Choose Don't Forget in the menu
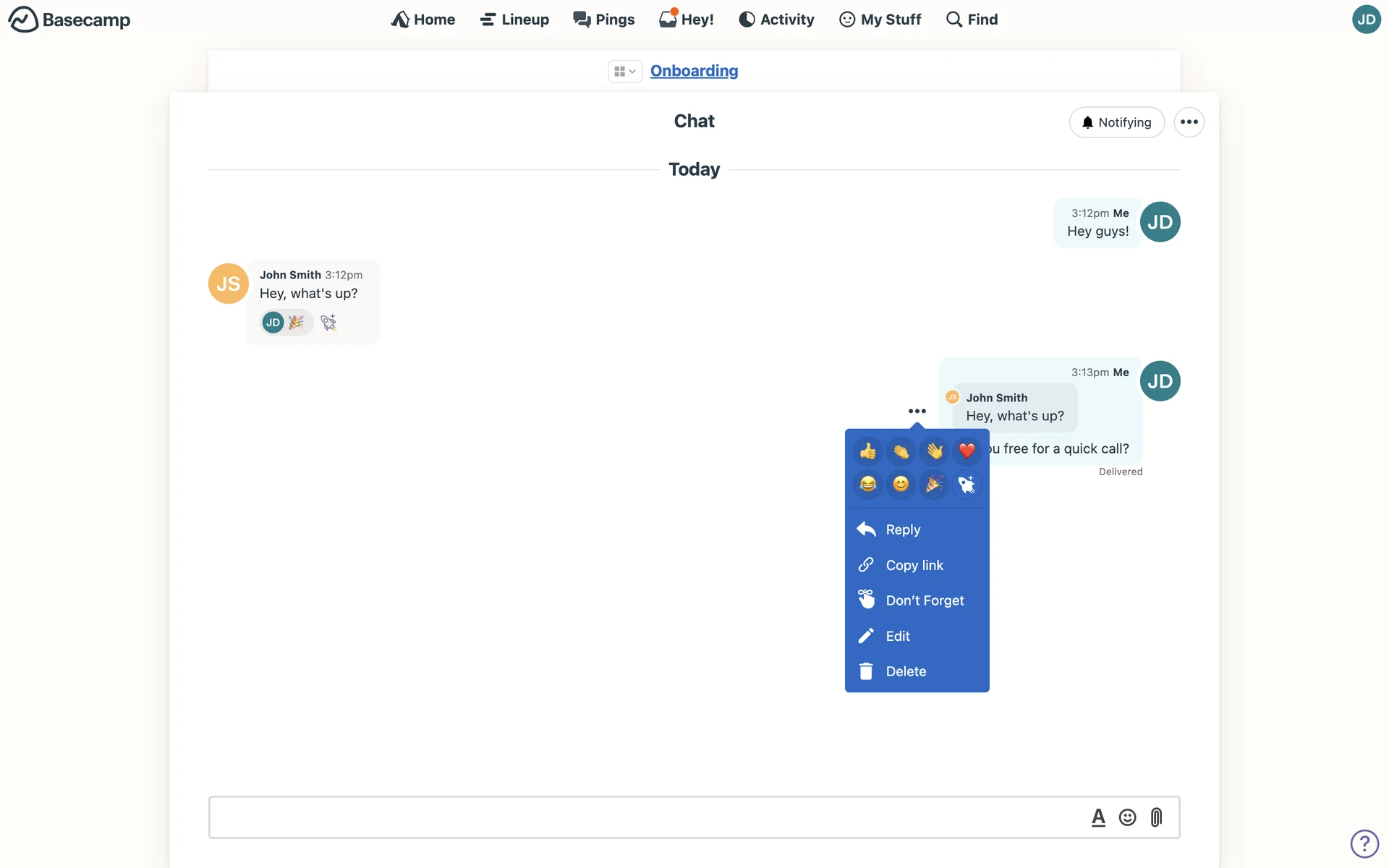This screenshot has width=1389, height=868. pyautogui.click(x=924, y=600)
